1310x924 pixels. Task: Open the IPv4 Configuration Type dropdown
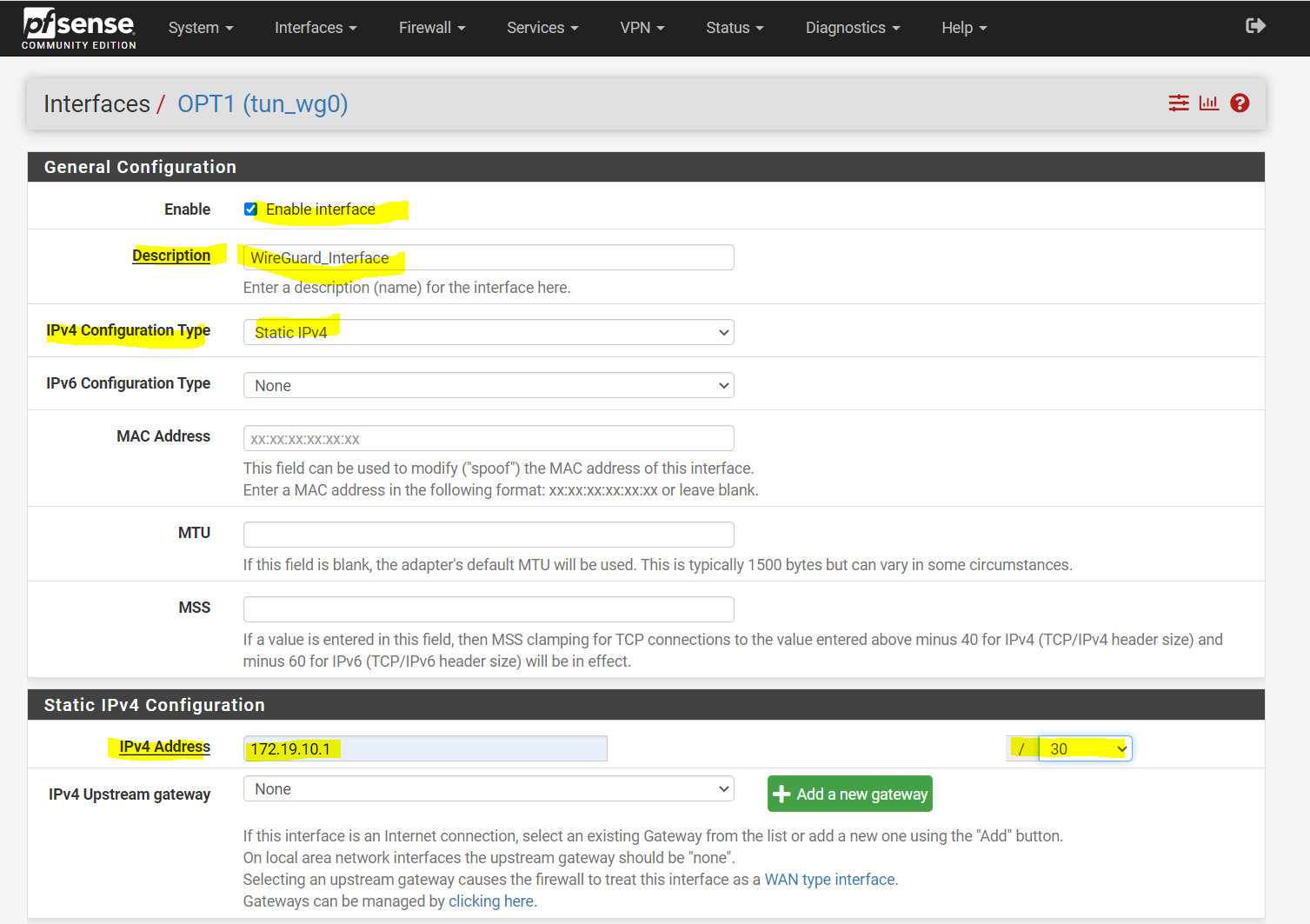(488, 331)
